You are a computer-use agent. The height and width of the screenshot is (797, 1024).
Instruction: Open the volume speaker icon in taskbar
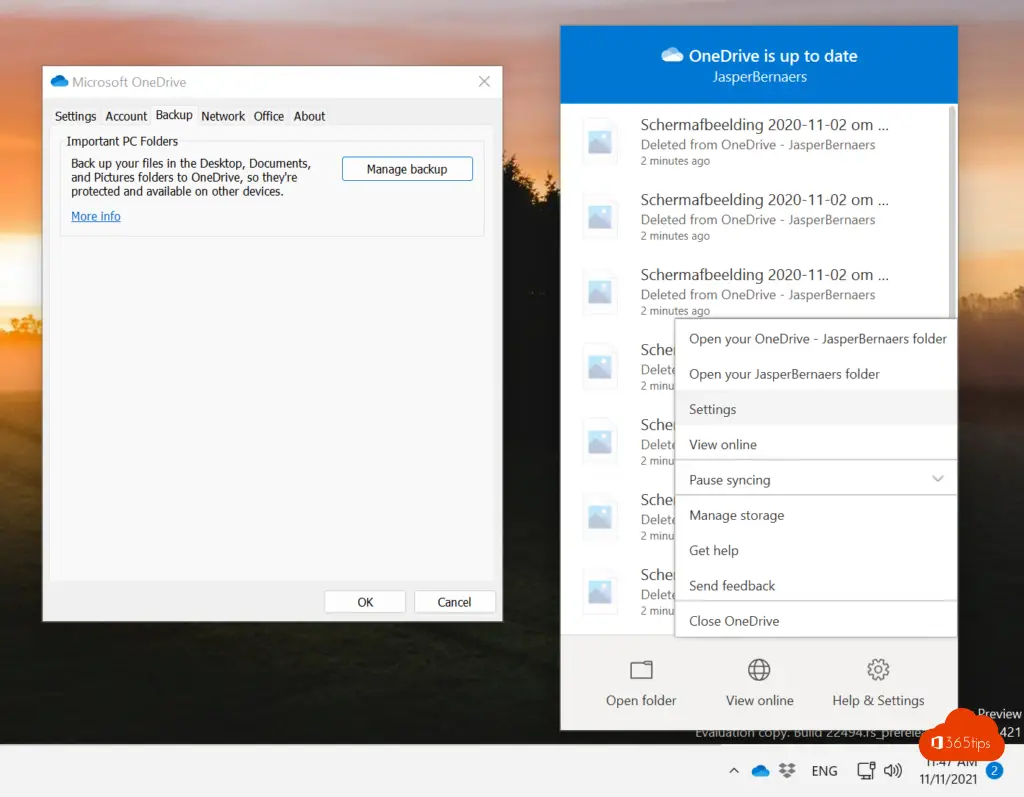tap(893, 771)
